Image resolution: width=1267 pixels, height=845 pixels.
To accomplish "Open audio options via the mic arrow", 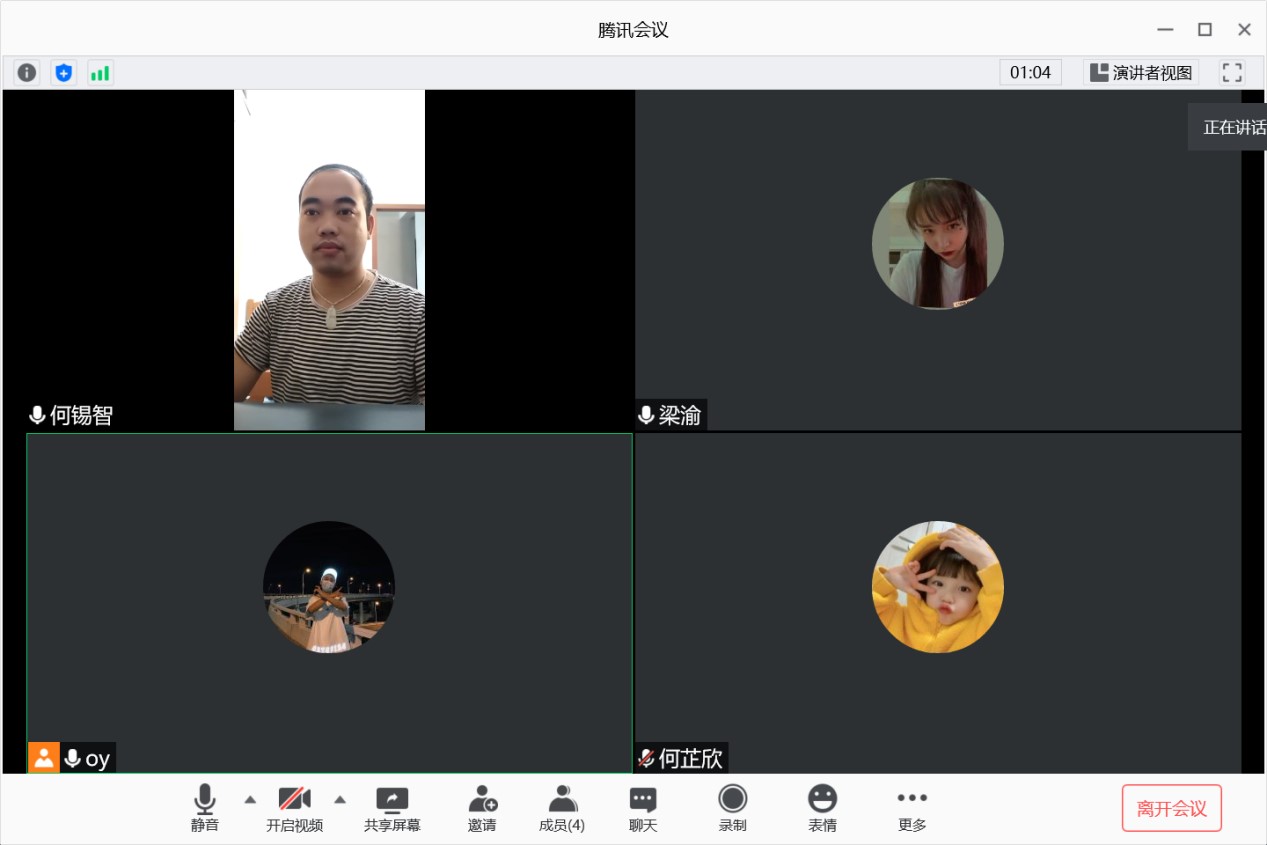I will [249, 800].
